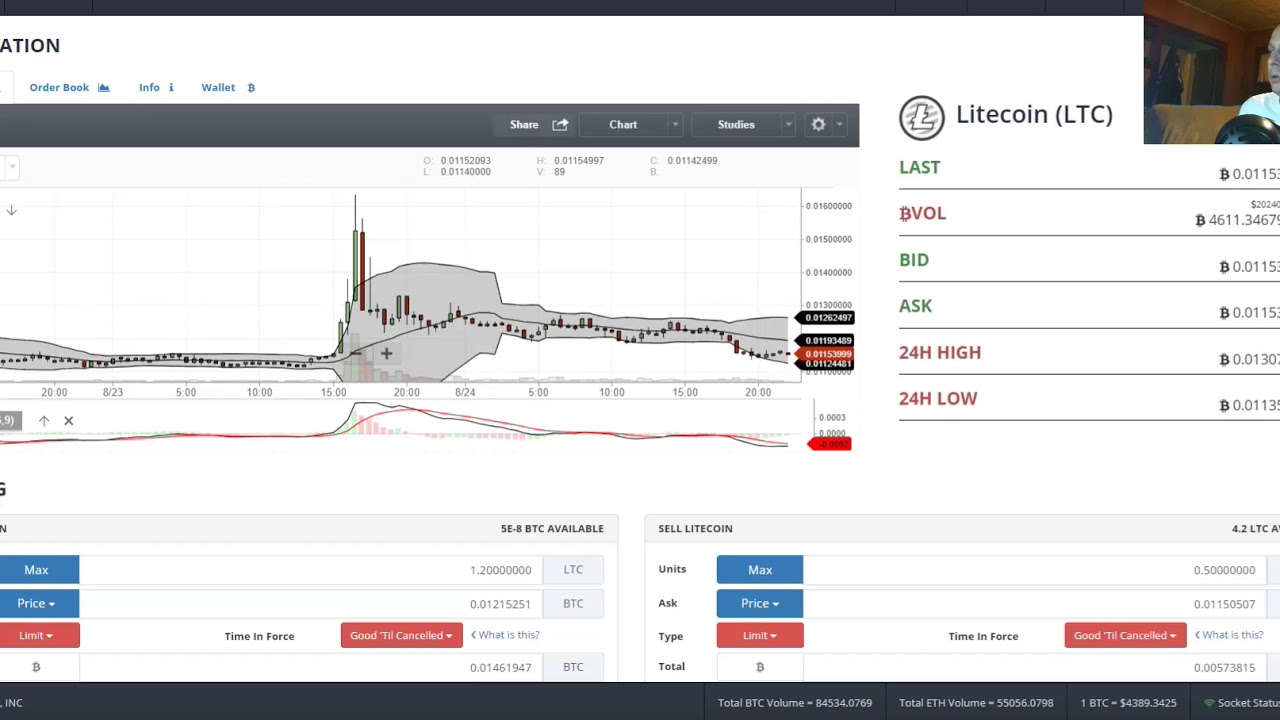Click the Order Book chart icon
Viewport: 1280px width, 720px height.
point(103,87)
